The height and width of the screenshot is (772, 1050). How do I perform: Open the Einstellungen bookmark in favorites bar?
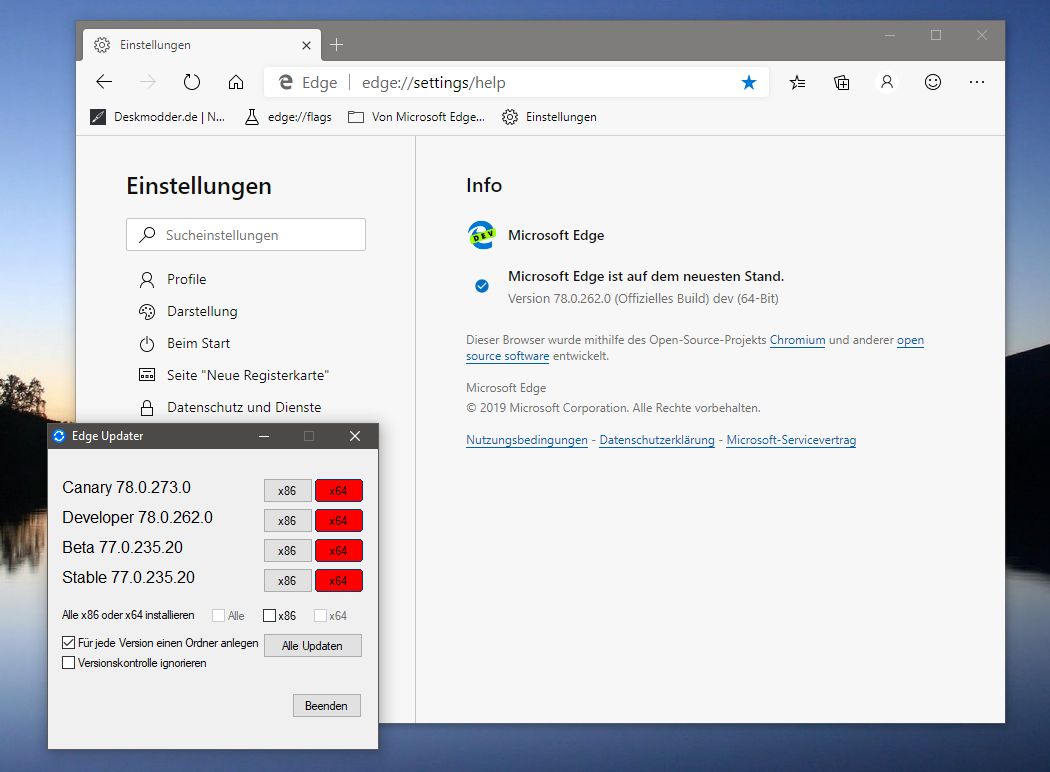point(549,117)
